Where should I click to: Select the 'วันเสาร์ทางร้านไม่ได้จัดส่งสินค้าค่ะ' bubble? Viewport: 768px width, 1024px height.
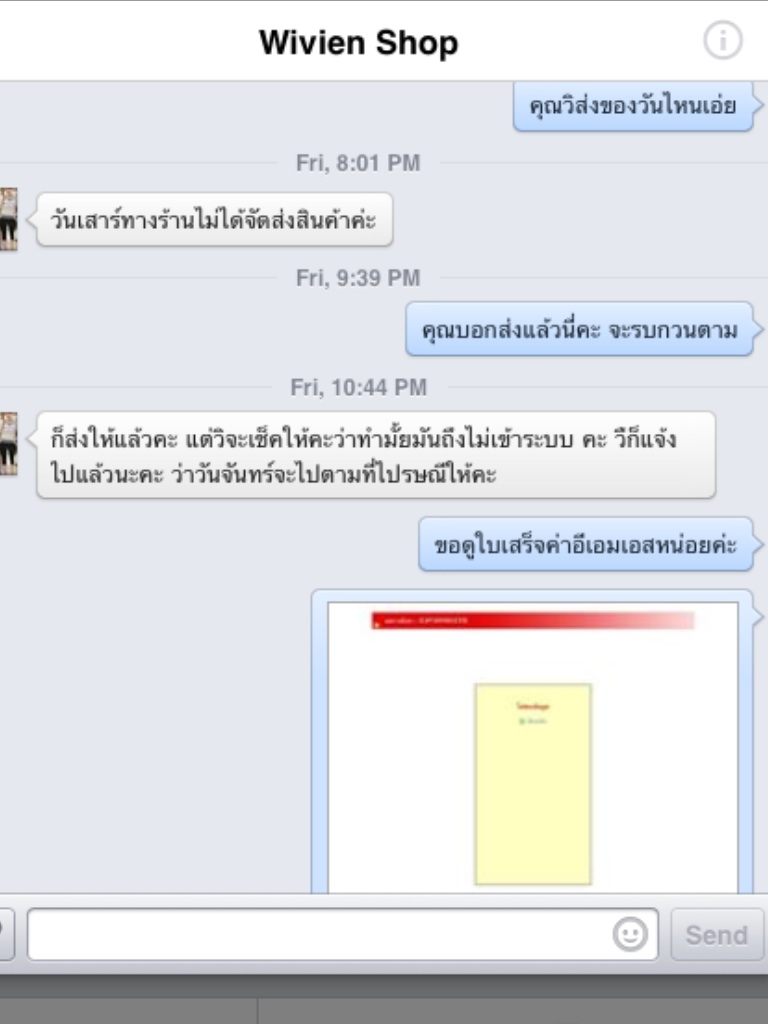(215, 219)
